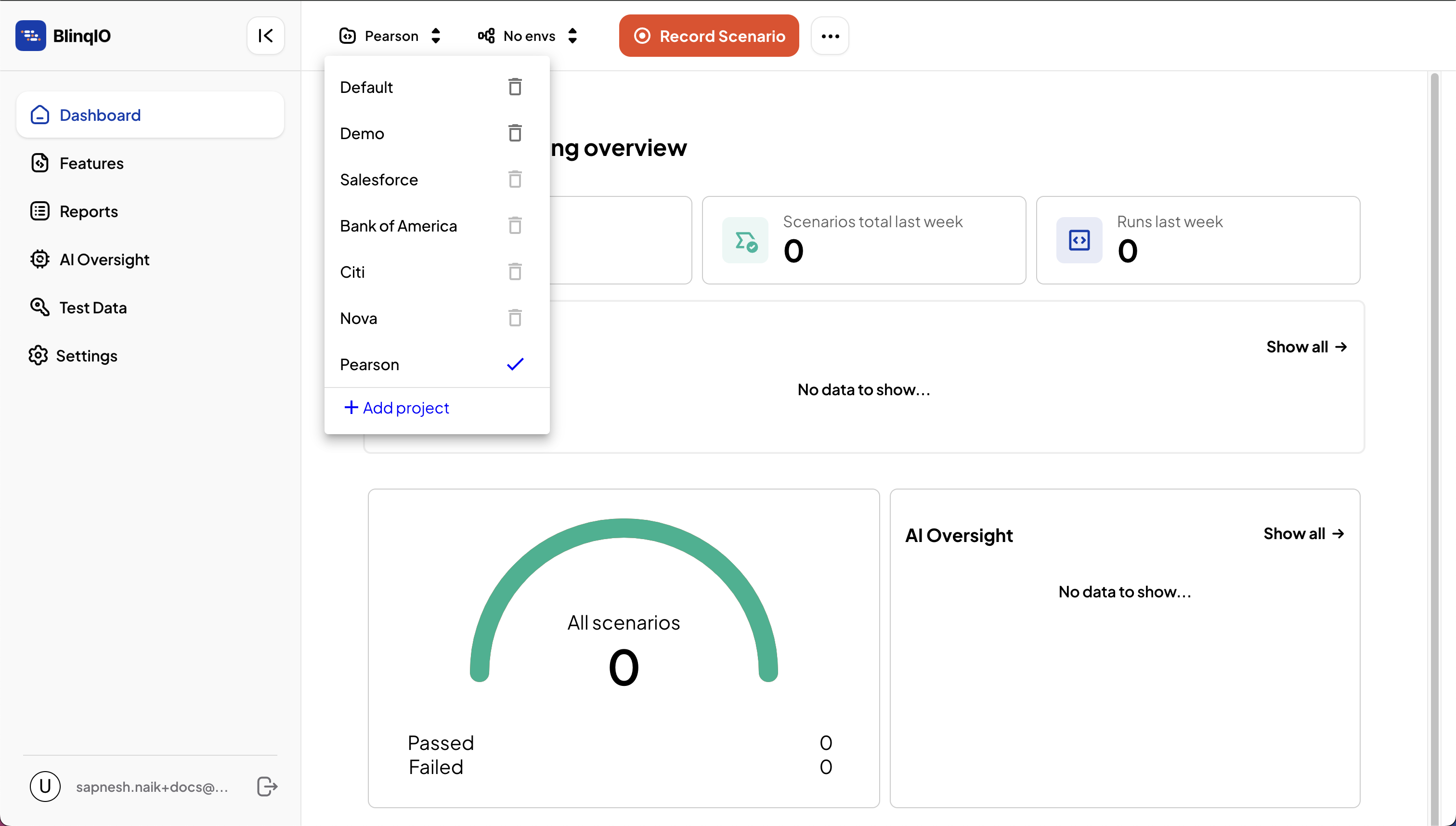This screenshot has height=826, width=1456.
Task: Click the Scenarios total last week label
Action: 873,222
